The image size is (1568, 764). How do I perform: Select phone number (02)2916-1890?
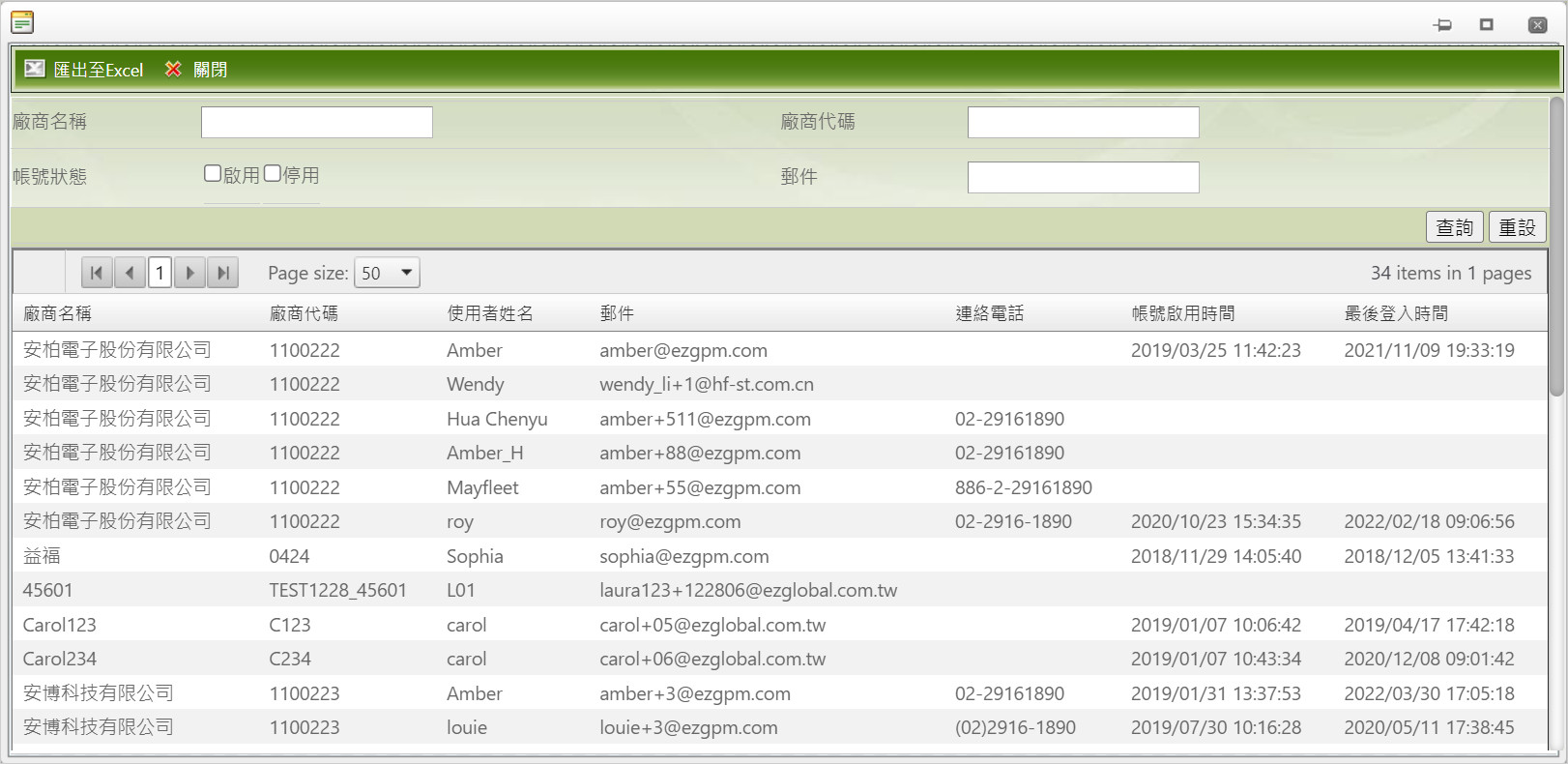(x=1015, y=727)
